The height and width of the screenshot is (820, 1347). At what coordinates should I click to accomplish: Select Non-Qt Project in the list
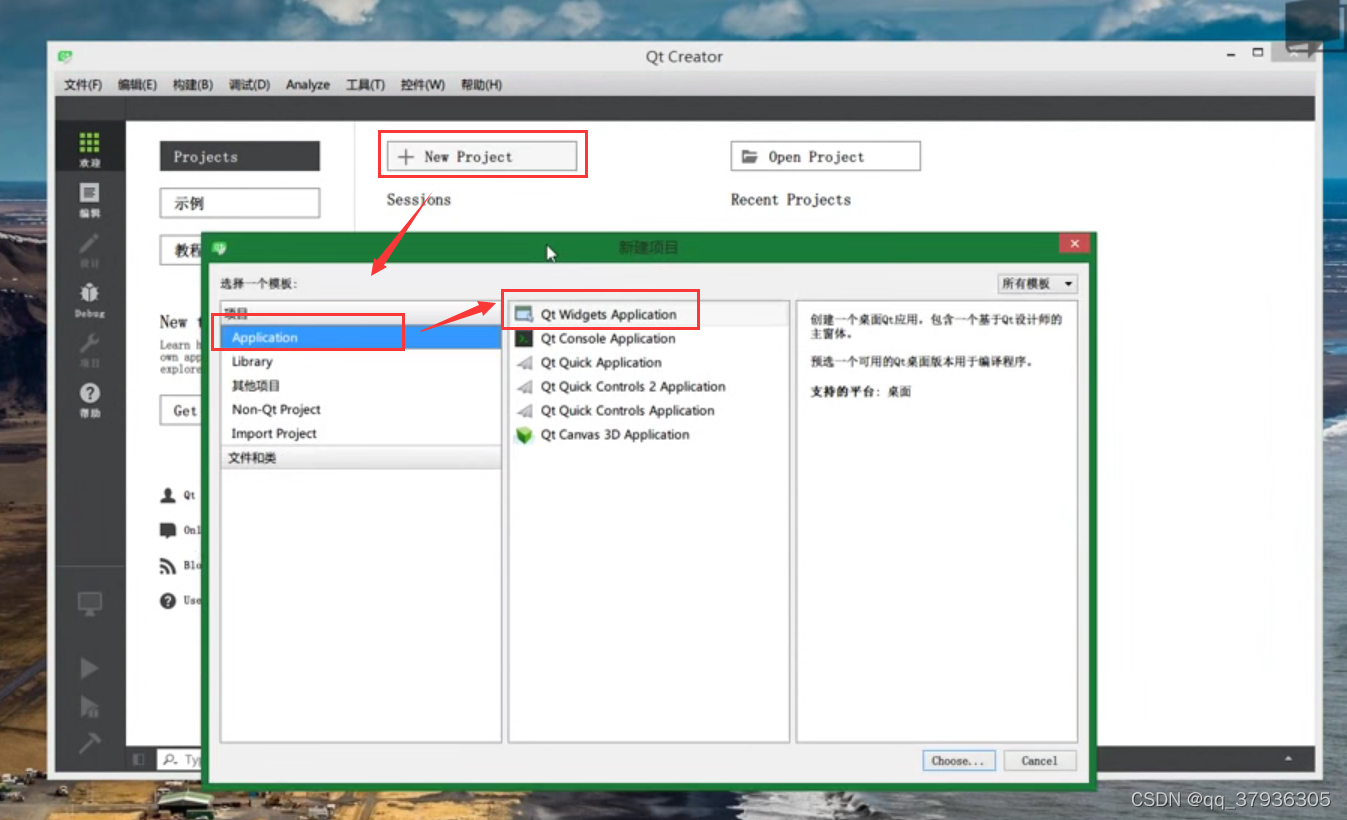pyautogui.click(x=361, y=409)
